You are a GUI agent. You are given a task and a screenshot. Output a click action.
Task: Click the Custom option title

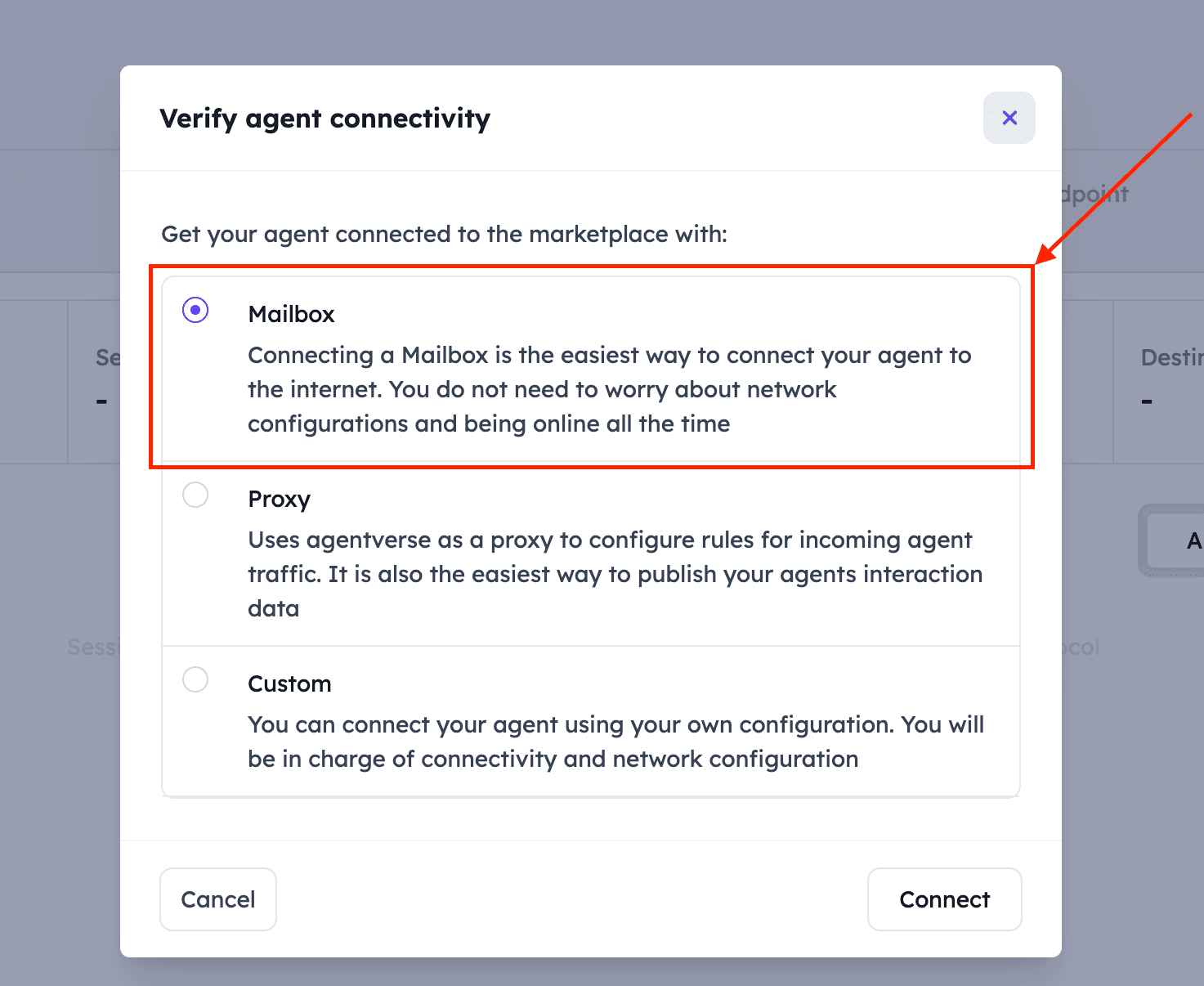pyautogui.click(x=289, y=684)
